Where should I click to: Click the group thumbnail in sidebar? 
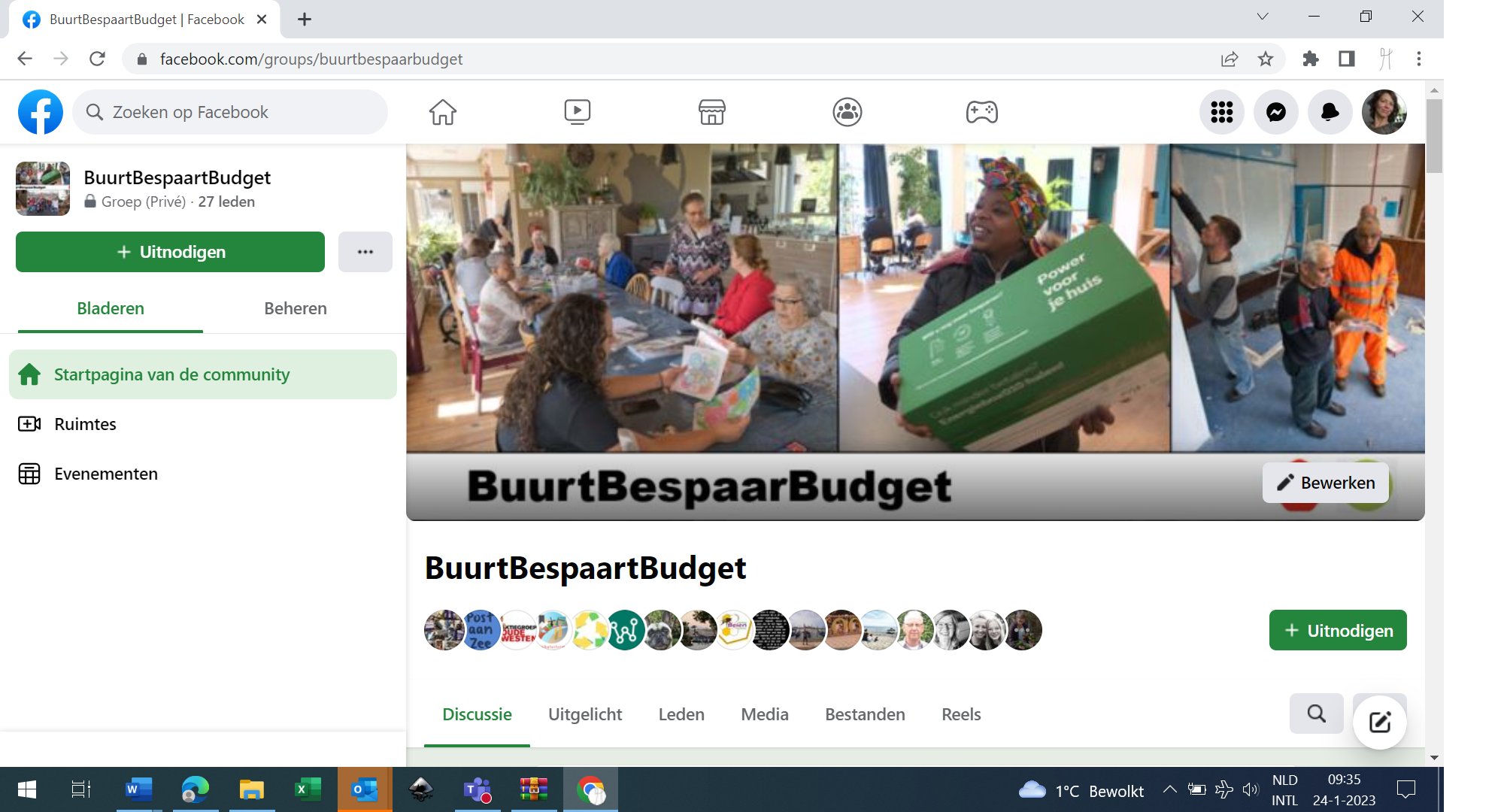click(43, 189)
